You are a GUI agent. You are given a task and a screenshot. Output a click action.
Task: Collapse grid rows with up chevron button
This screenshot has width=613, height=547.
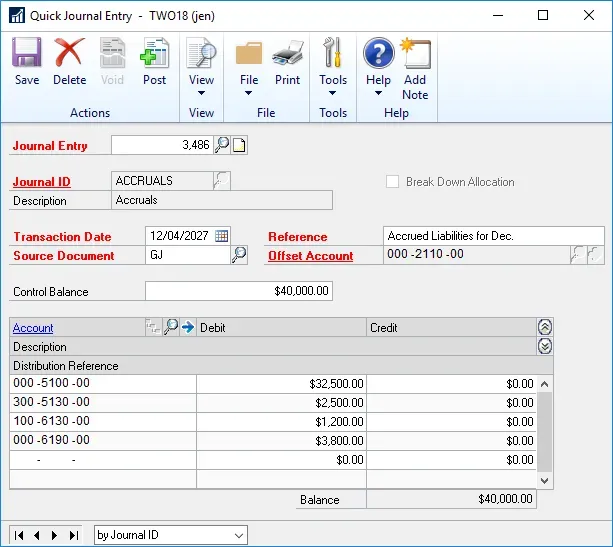(545, 327)
